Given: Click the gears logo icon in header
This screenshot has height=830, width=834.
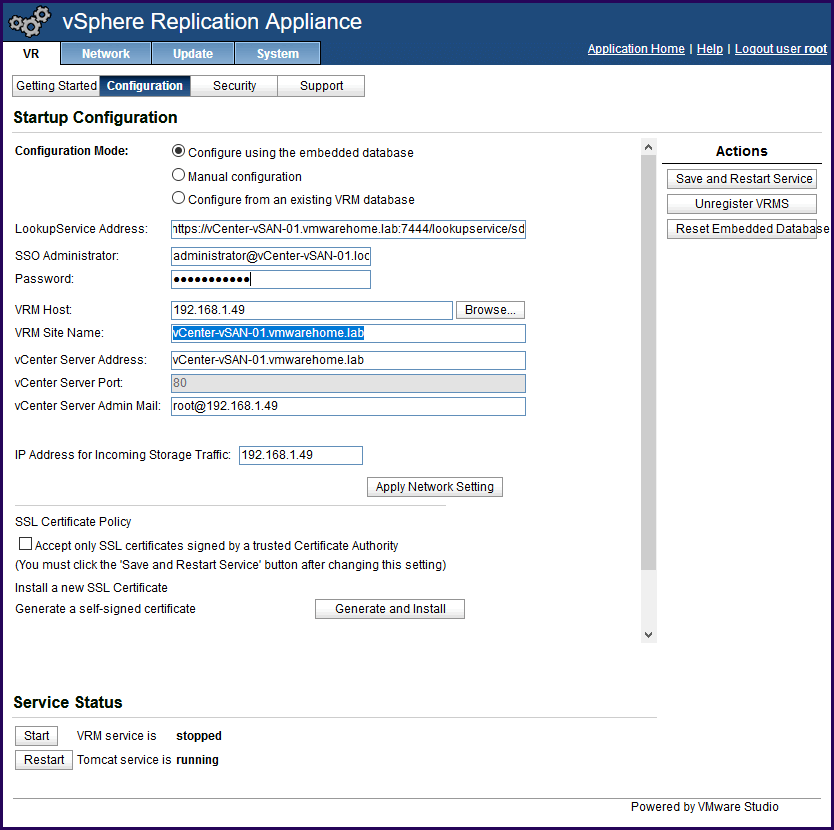Looking at the screenshot, I should 30,21.
